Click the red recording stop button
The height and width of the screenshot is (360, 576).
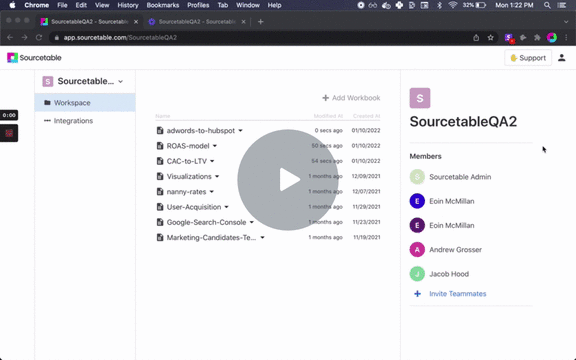[x=9, y=133]
